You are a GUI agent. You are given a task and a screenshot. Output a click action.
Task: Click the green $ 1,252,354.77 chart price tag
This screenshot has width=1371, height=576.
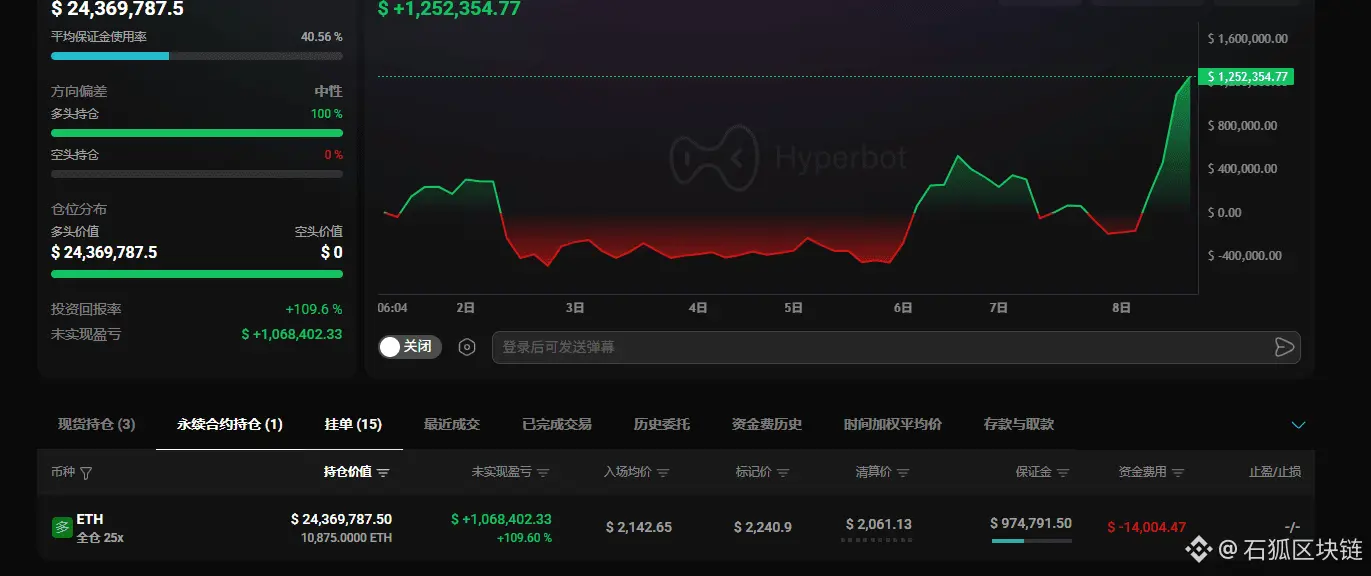pyautogui.click(x=1247, y=76)
